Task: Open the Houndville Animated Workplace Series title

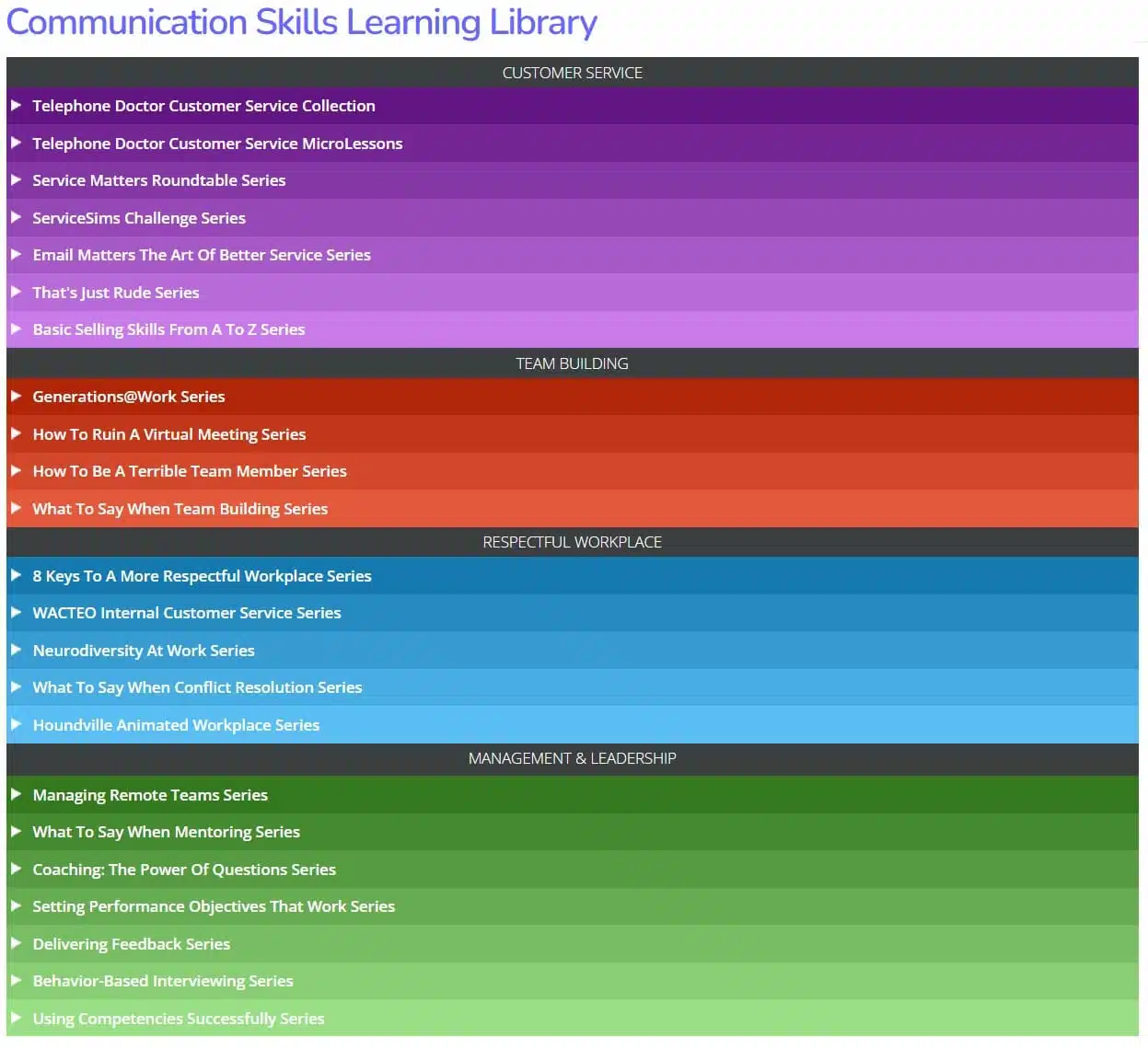Action: (x=176, y=725)
